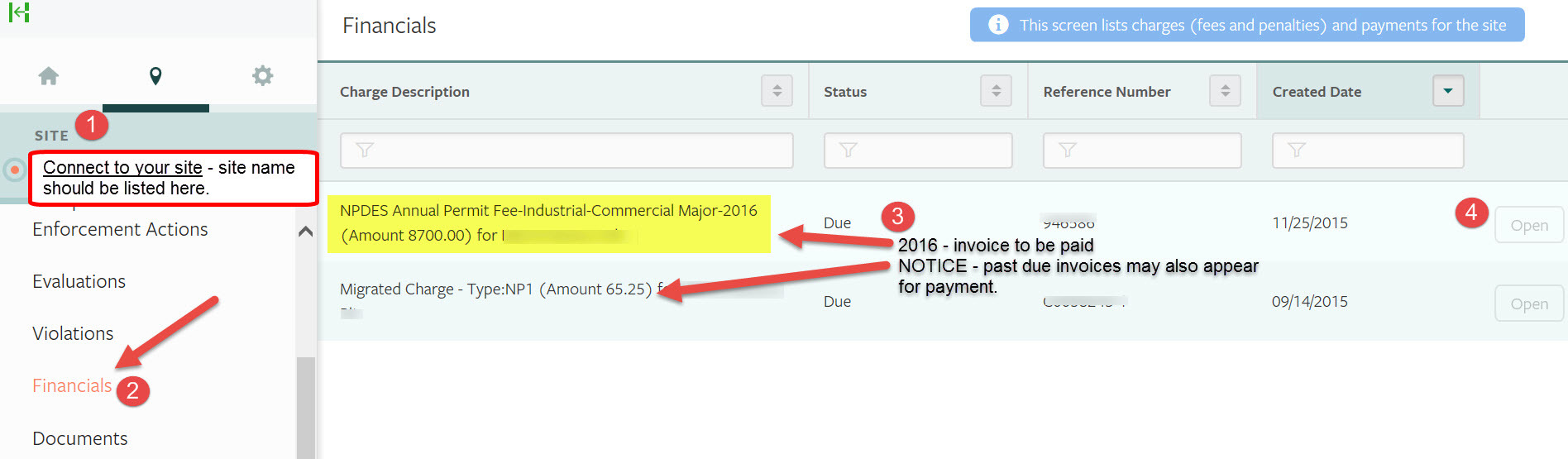Open Enforcement Actions menu item
The width and height of the screenshot is (1568, 459).
tap(120, 229)
